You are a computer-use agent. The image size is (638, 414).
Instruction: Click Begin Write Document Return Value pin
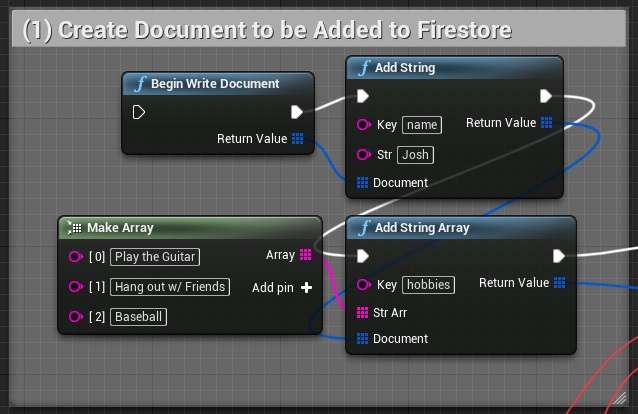[297, 139]
